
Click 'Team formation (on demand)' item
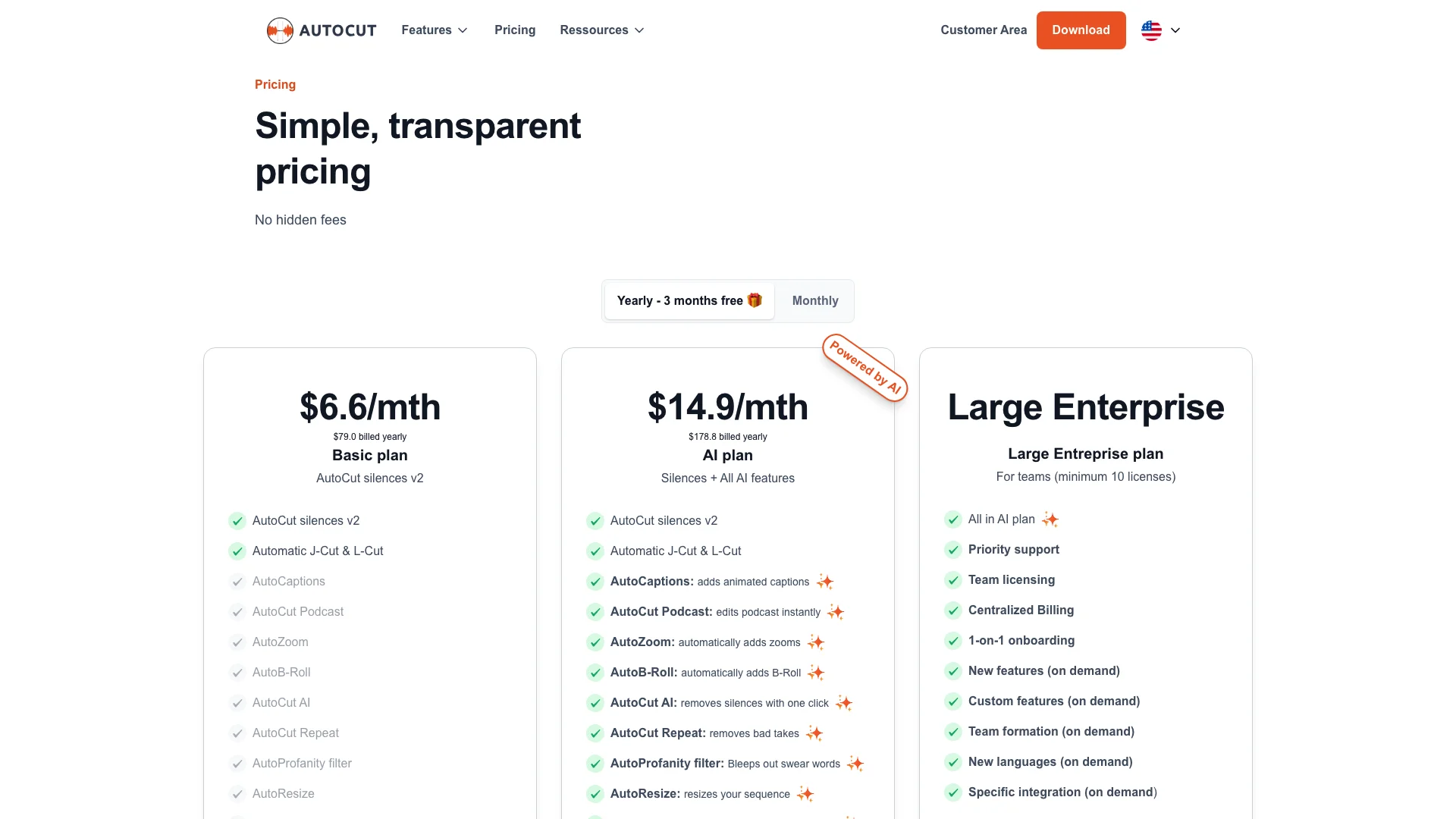click(x=1051, y=732)
